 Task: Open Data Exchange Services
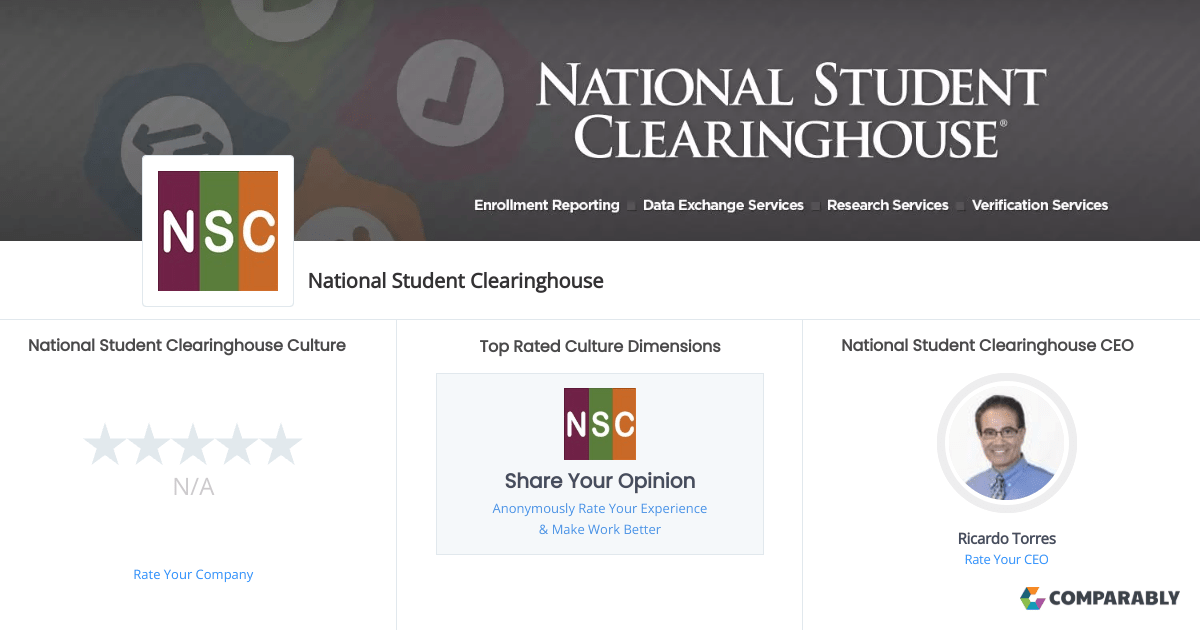723,205
